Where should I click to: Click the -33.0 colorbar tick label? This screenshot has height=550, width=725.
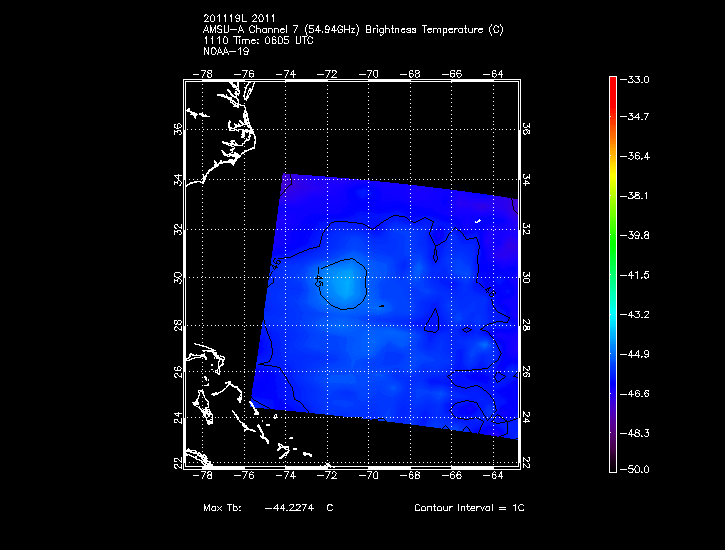click(x=635, y=80)
